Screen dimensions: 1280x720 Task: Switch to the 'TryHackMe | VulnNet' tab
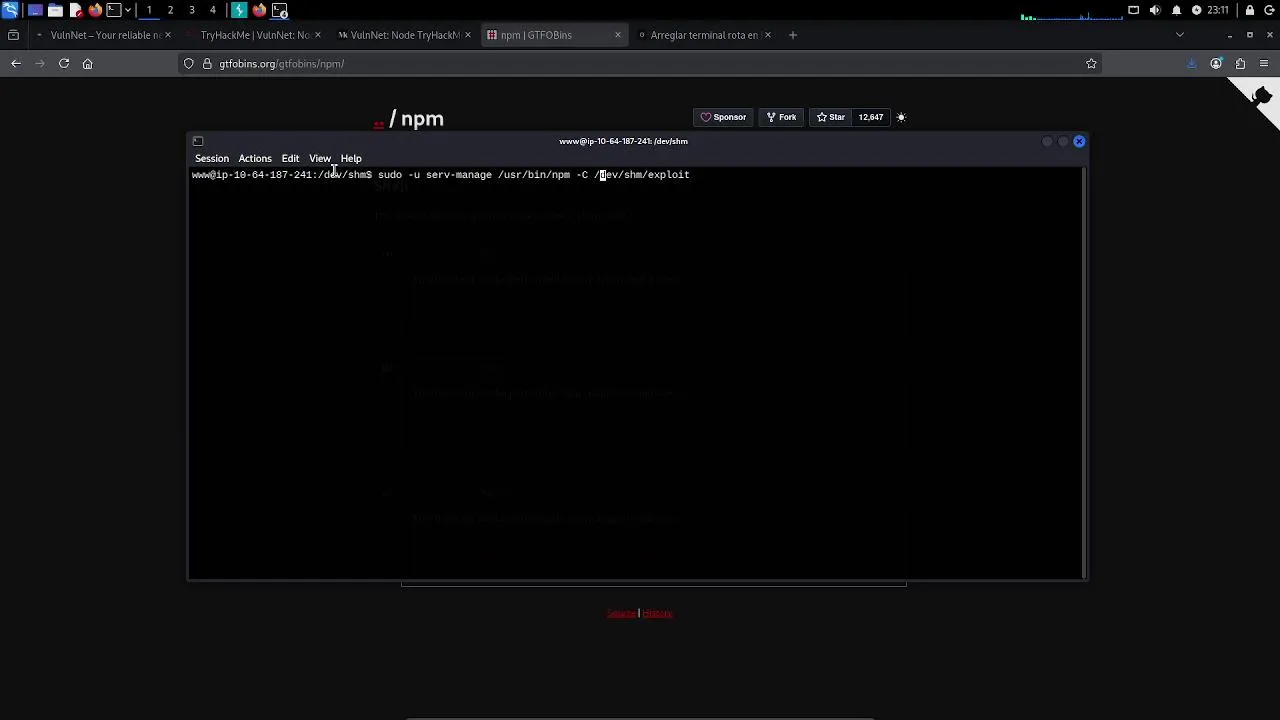[253, 35]
